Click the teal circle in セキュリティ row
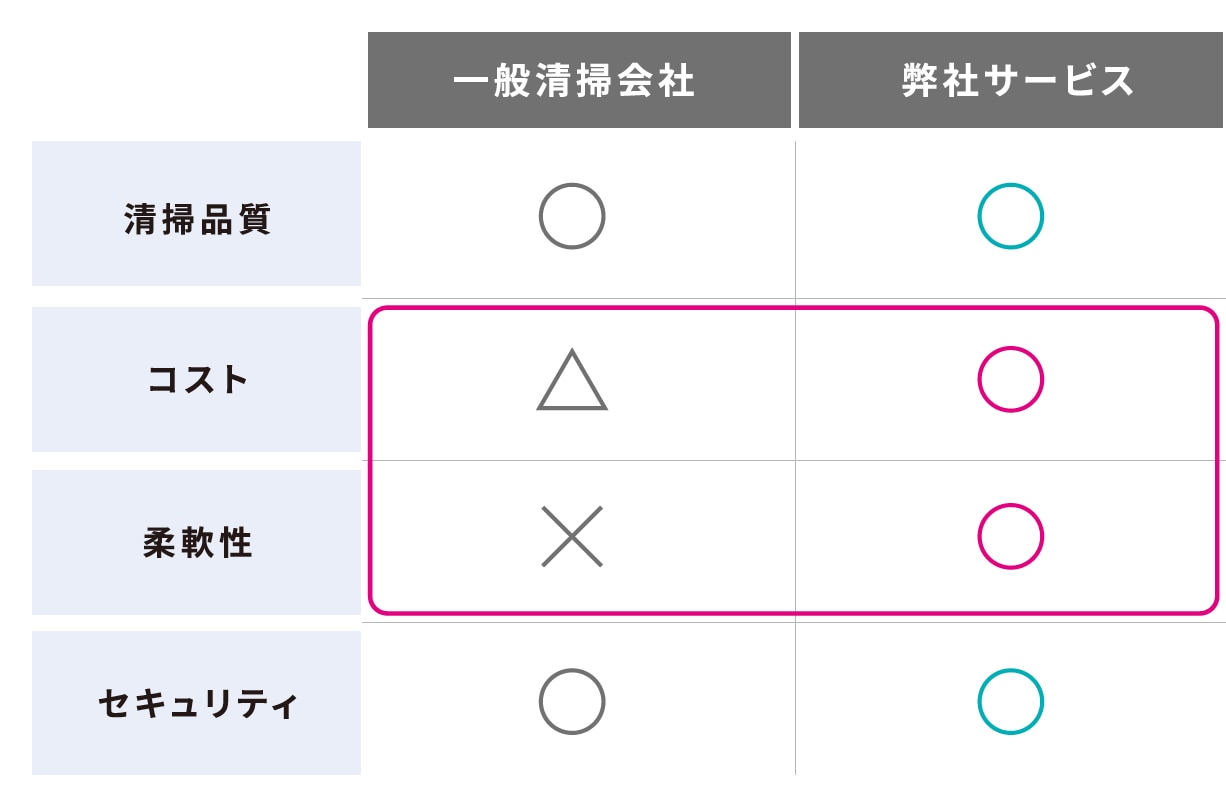This screenshot has width=1226, height=802. tap(1010, 701)
